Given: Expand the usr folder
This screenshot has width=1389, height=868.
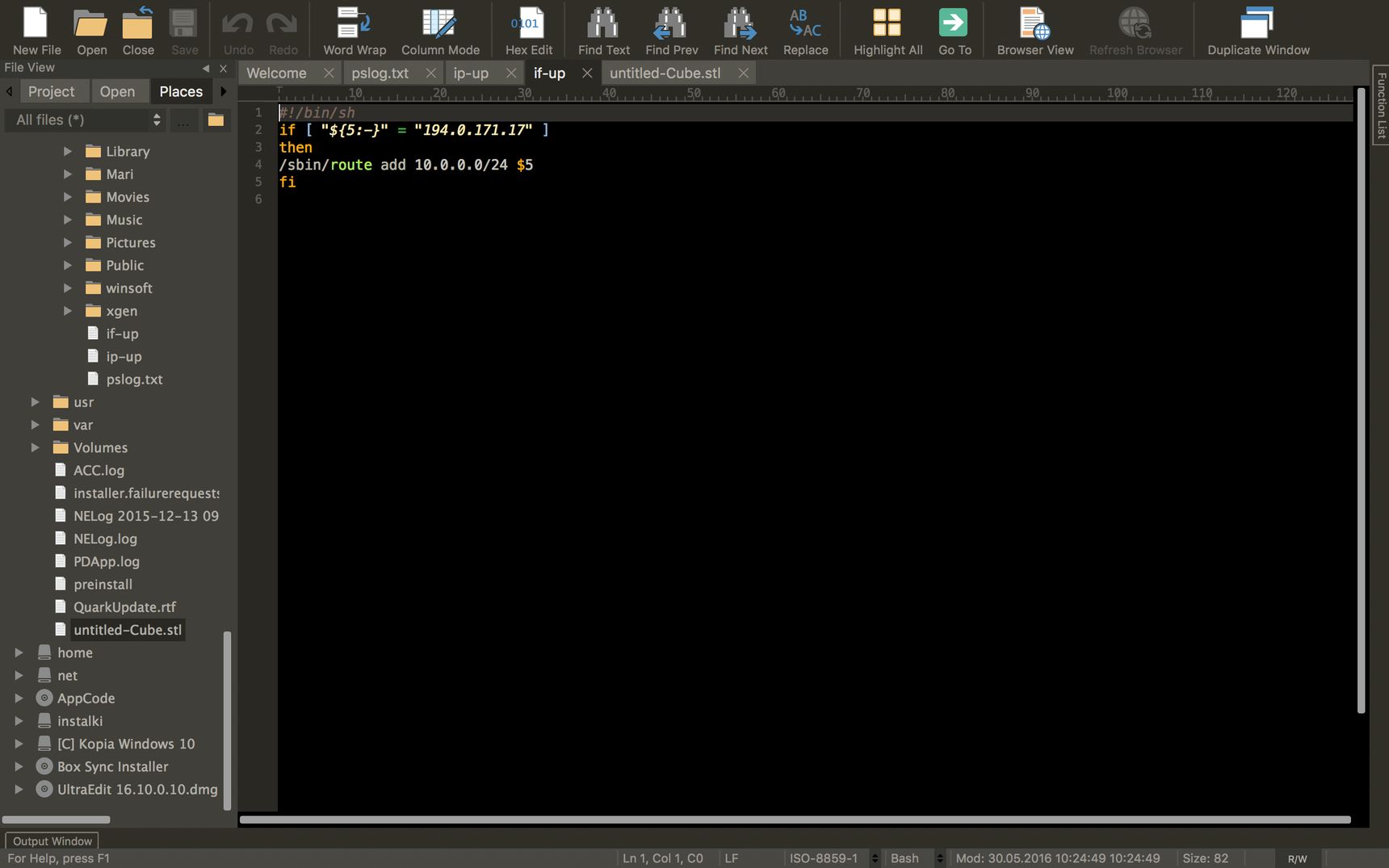Looking at the screenshot, I should pyautogui.click(x=35, y=401).
